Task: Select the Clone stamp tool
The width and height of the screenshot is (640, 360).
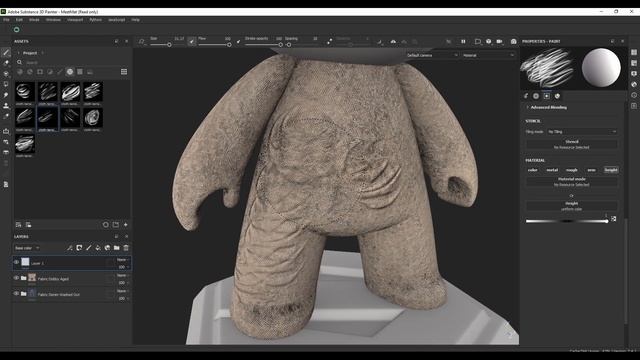Action: pyautogui.click(x=6, y=106)
